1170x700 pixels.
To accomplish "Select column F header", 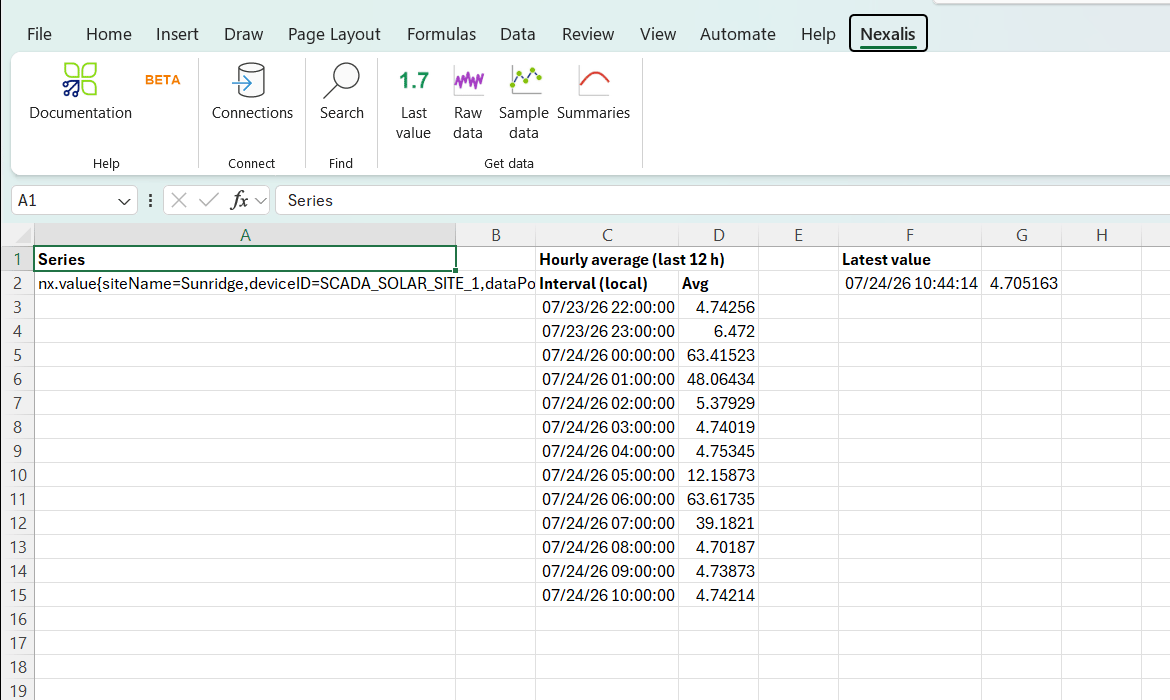I will tap(910, 235).
